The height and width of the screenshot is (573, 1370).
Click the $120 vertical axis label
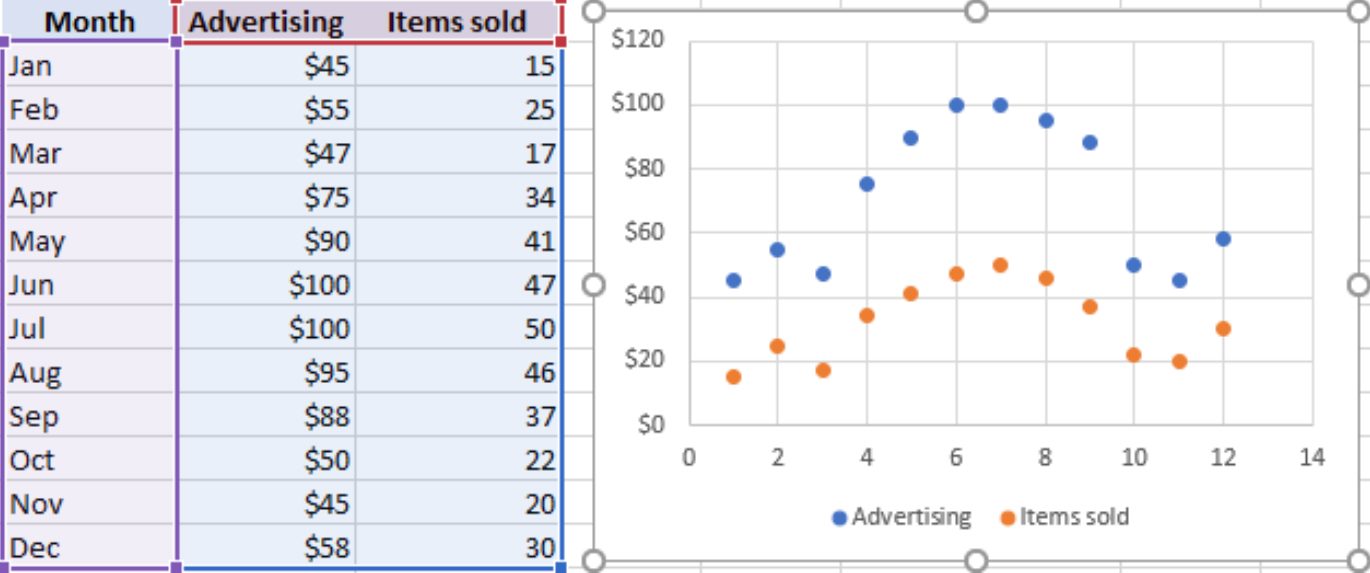point(637,40)
